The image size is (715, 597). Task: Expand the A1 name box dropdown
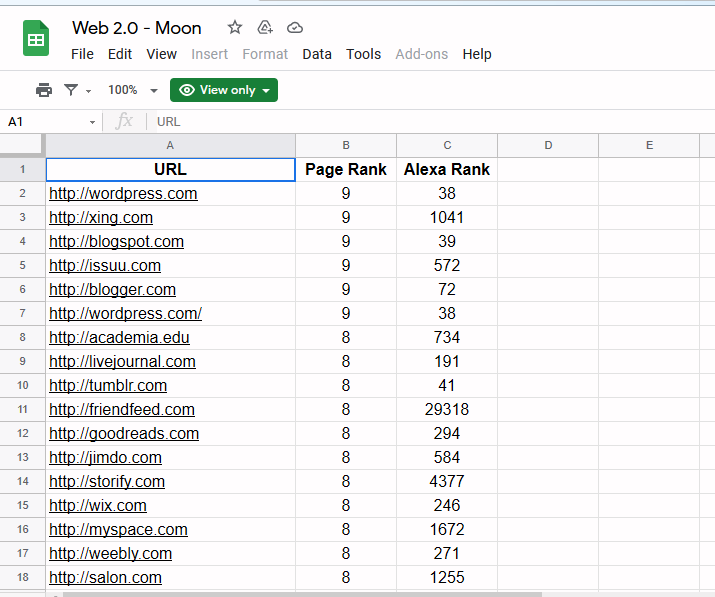92,122
